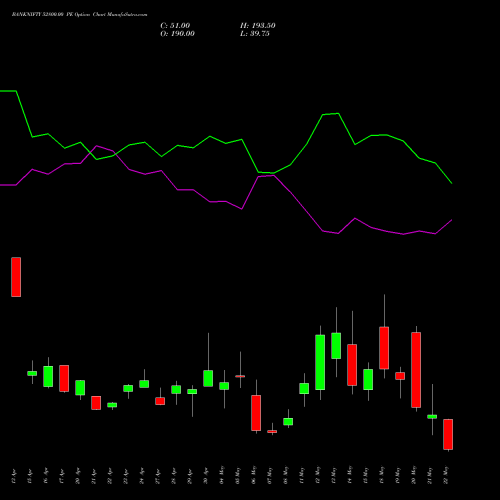
Task: Click the 17 Apr date label
Action: click(62, 476)
